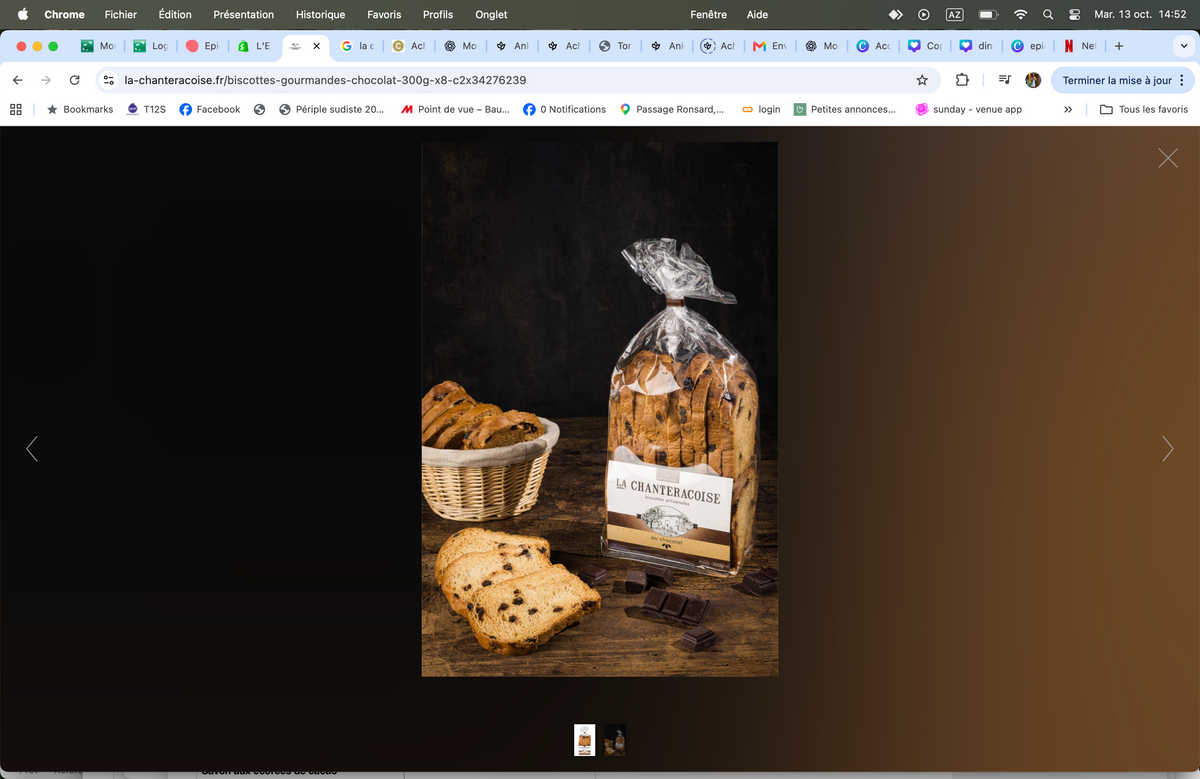Open the unlabeled globe bookmark
Screen dimensions: 1200x779
(259, 109)
